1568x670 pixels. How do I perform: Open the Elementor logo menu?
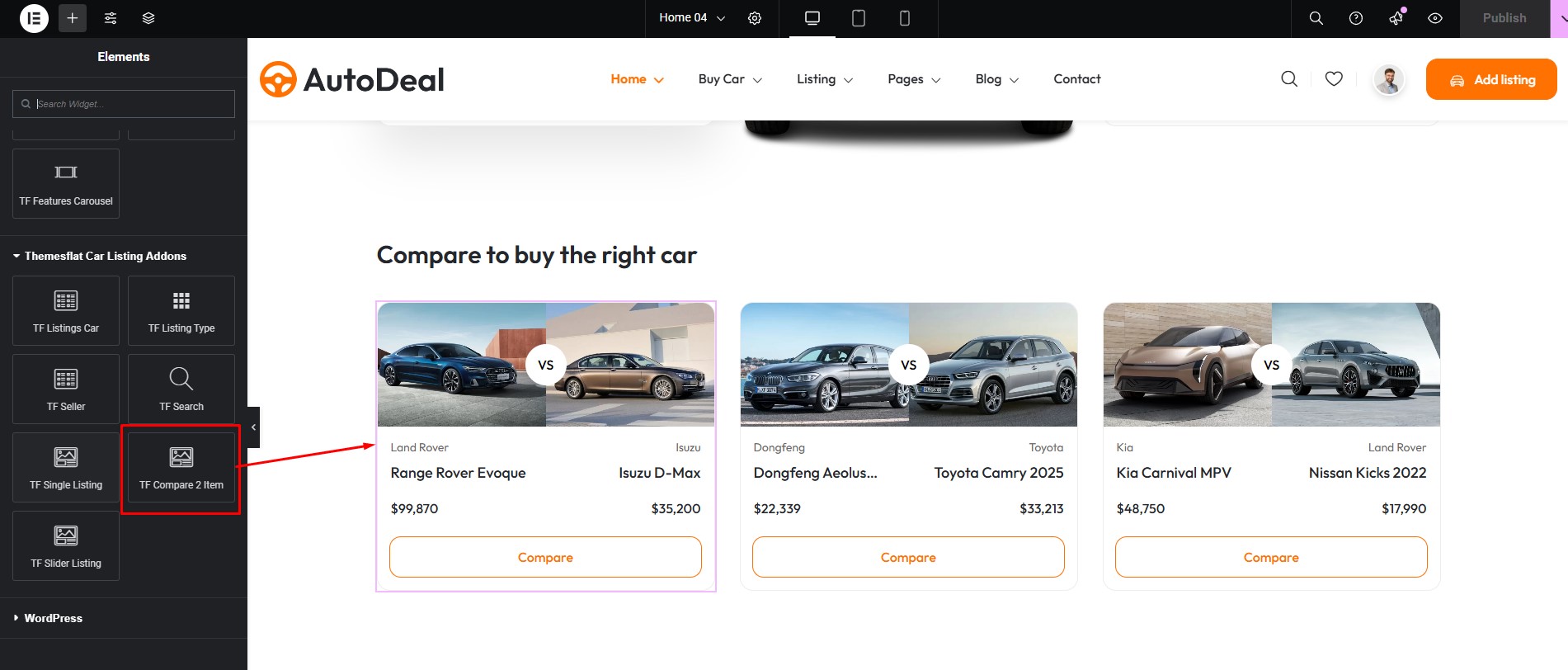(34, 18)
